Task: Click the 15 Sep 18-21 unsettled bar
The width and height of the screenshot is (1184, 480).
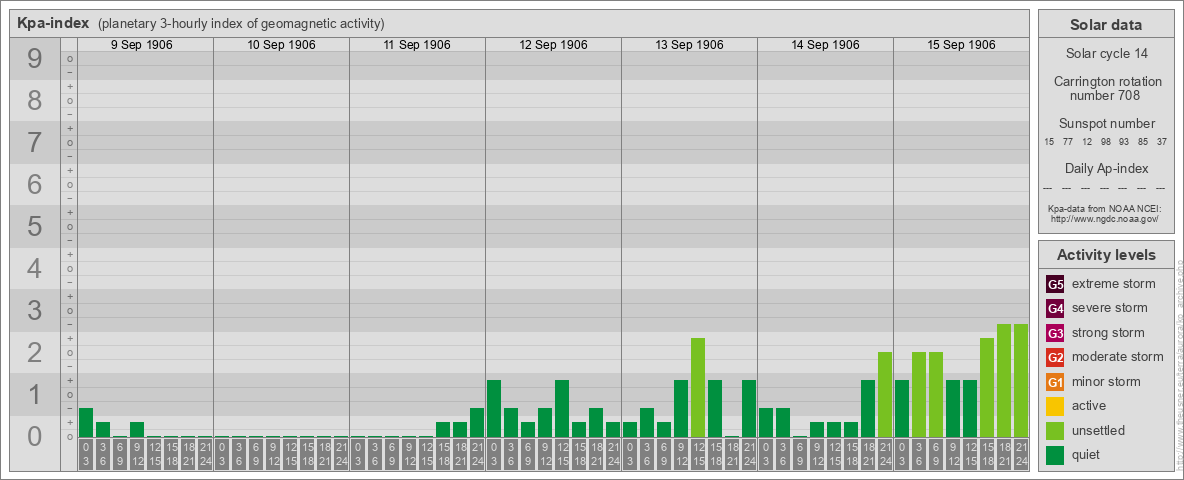Action: (x=1004, y=381)
